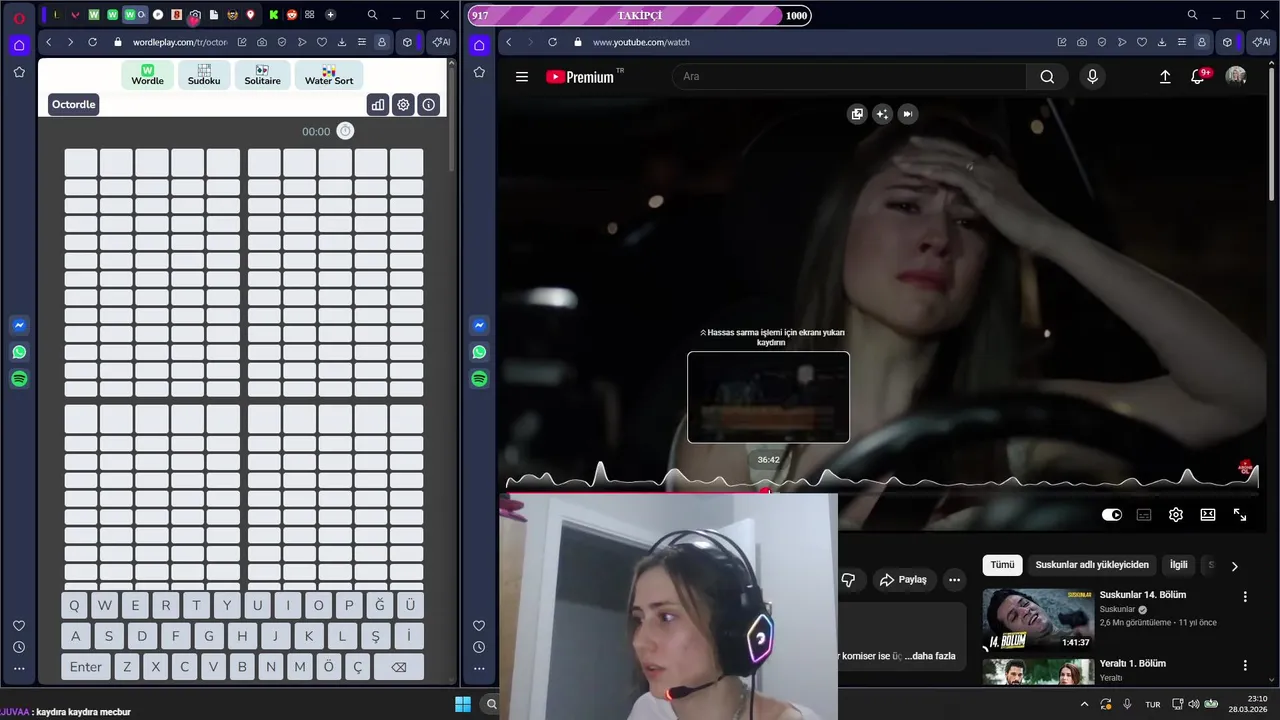The height and width of the screenshot is (720, 1280).
Task: Search tabs in left browser window
Action: [x=372, y=15]
